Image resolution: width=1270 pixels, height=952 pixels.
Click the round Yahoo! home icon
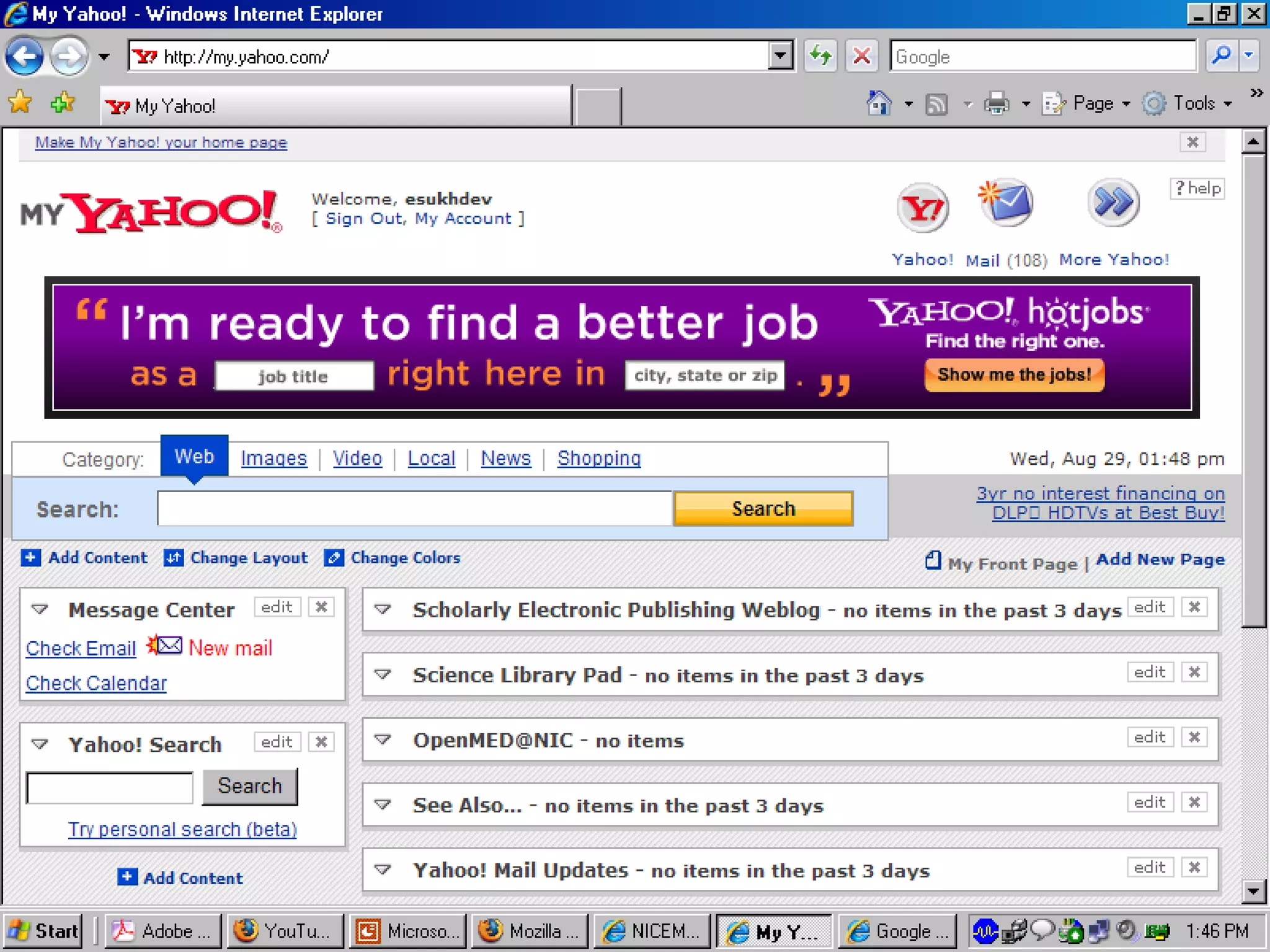click(922, 208)
